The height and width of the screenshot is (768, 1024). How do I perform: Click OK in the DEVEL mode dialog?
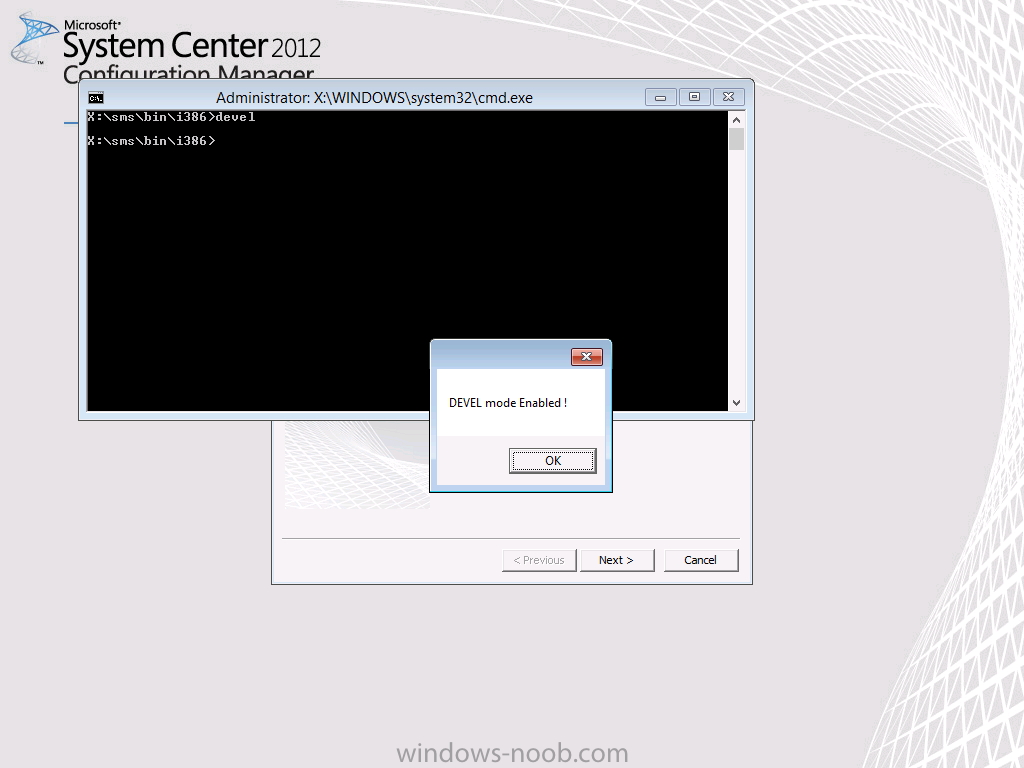click(552, 460)
